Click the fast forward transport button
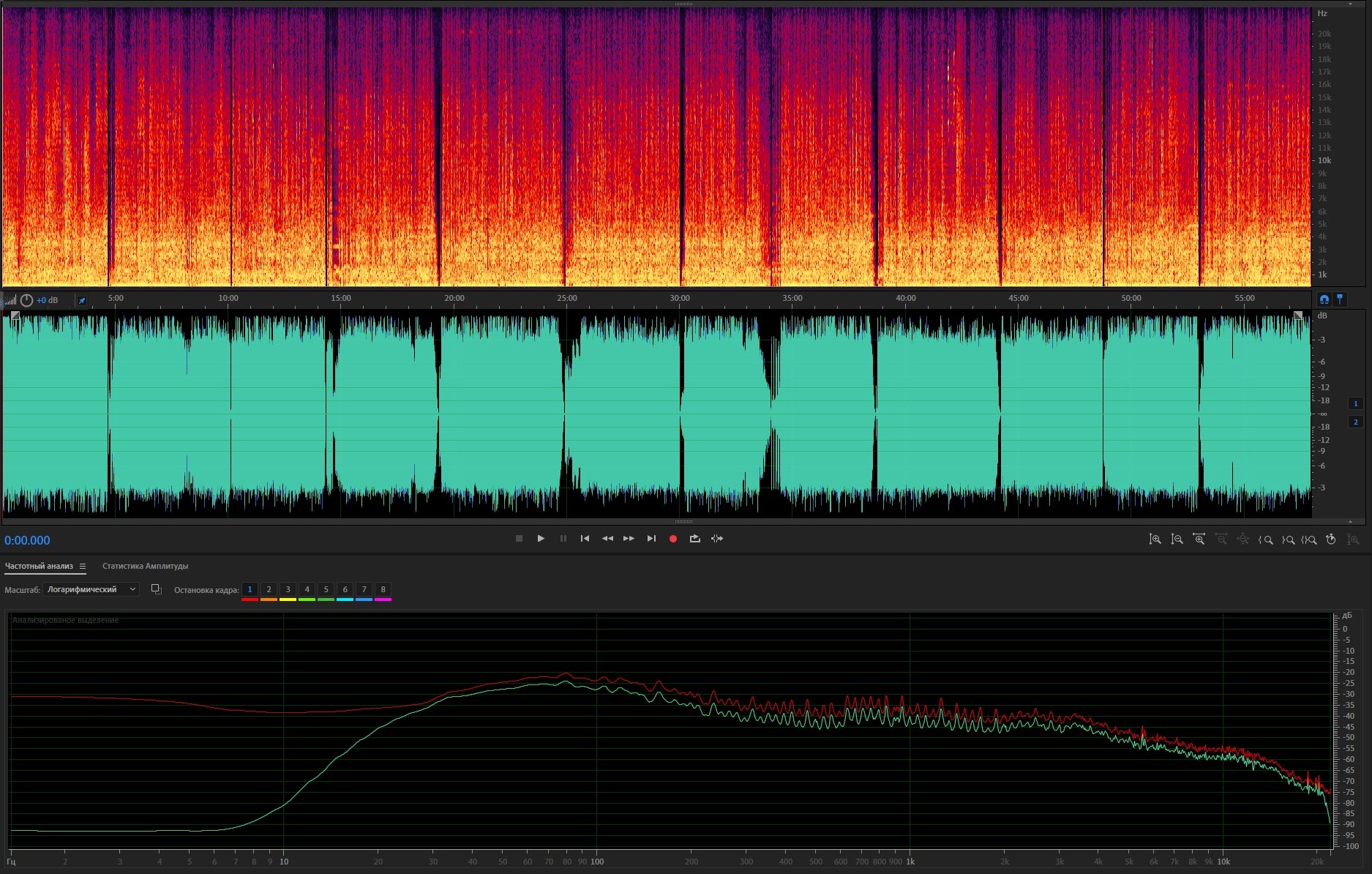This screenshot has height=874, width=1372. (629, 539)
